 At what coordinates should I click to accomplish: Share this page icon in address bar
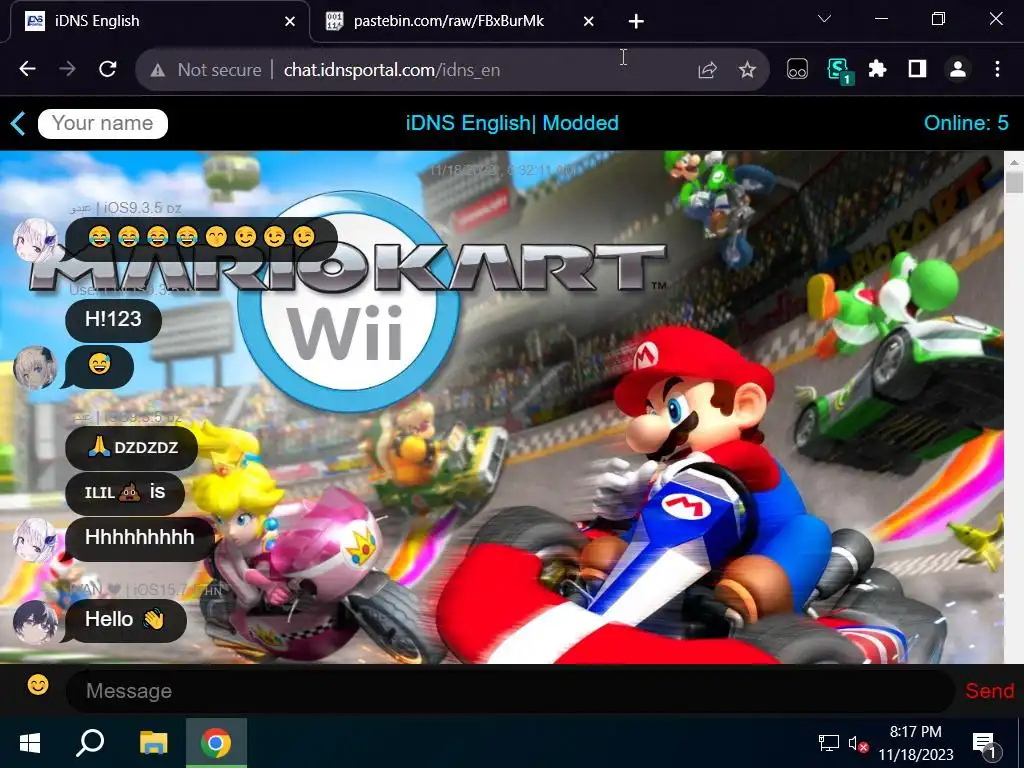[x=707, y=70]
